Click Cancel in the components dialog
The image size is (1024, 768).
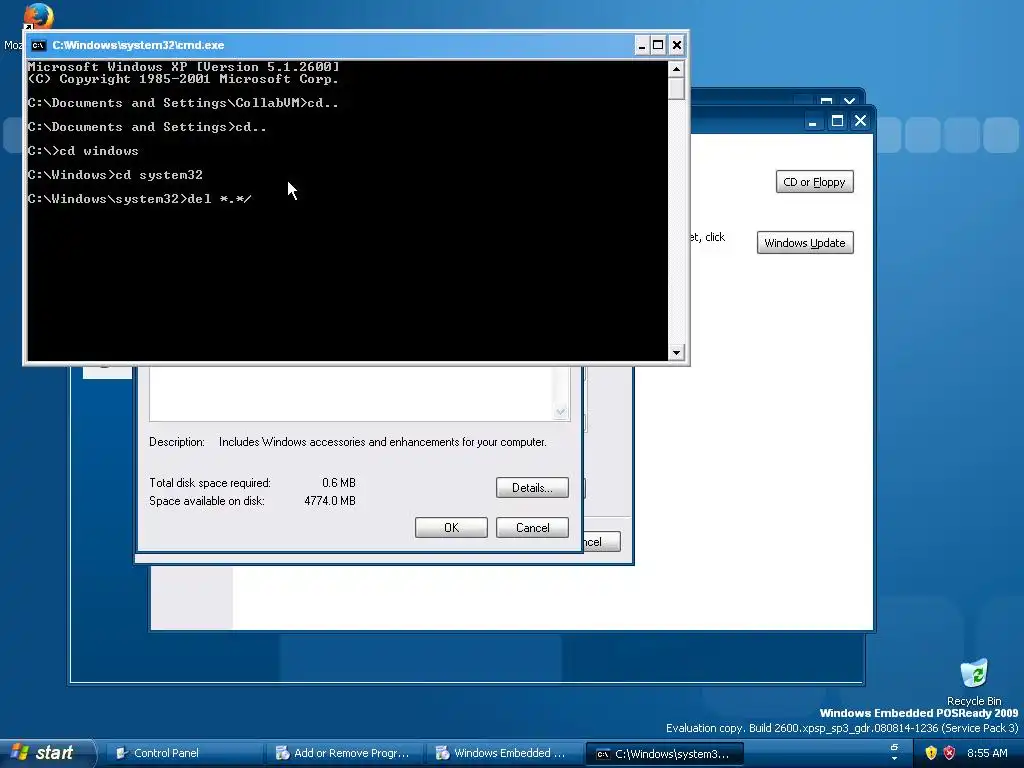[532, 528]
